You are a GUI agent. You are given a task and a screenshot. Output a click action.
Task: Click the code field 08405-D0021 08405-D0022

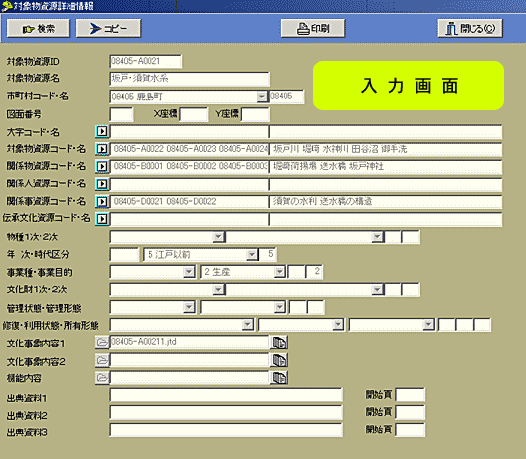(x=190, y=202)
